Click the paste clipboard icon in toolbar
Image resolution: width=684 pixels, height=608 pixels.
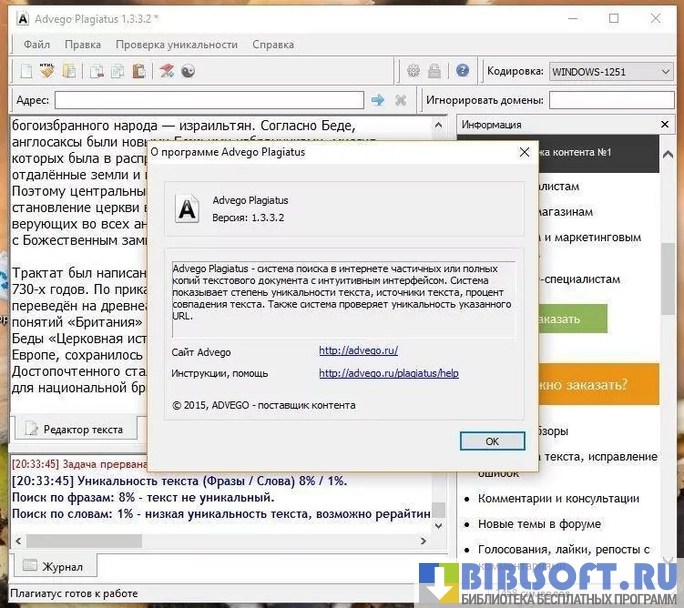(x=138, y=71)
